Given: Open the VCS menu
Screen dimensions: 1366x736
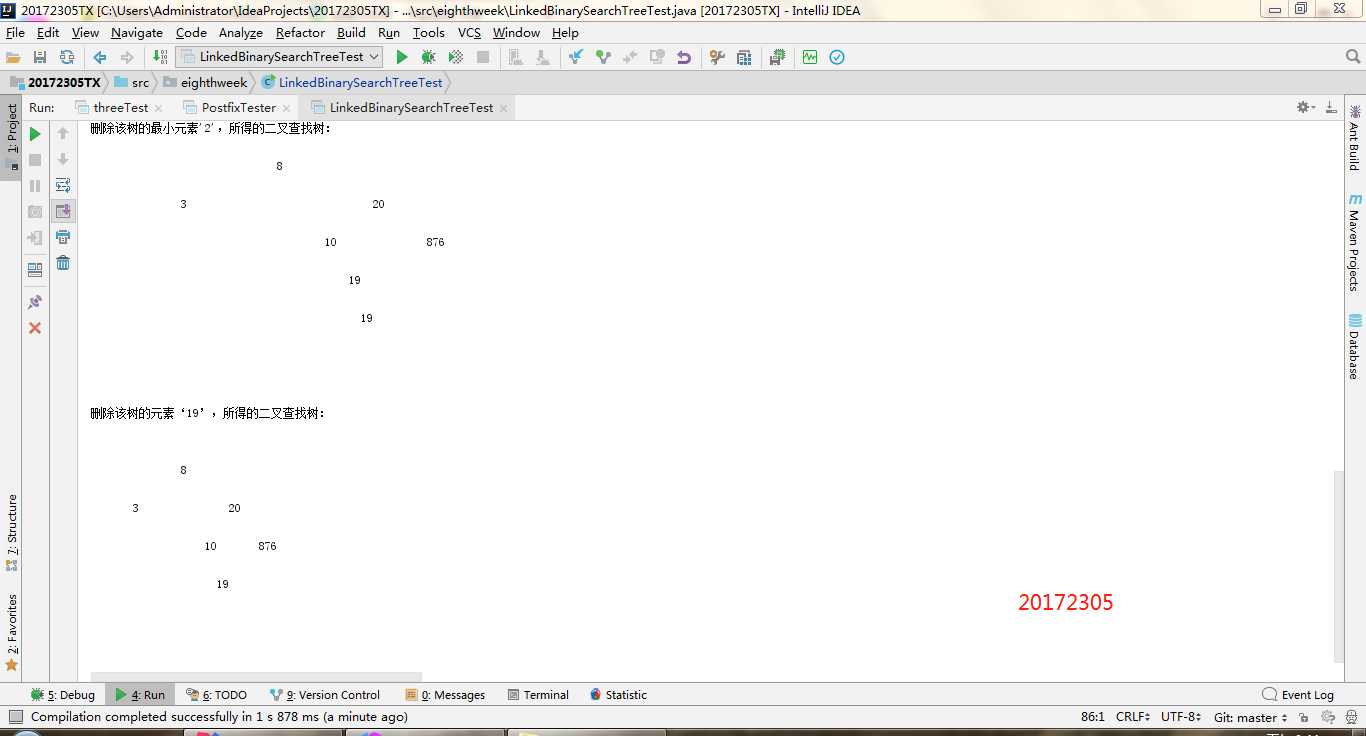Looking at the screenshot, I should coord(469,33).
